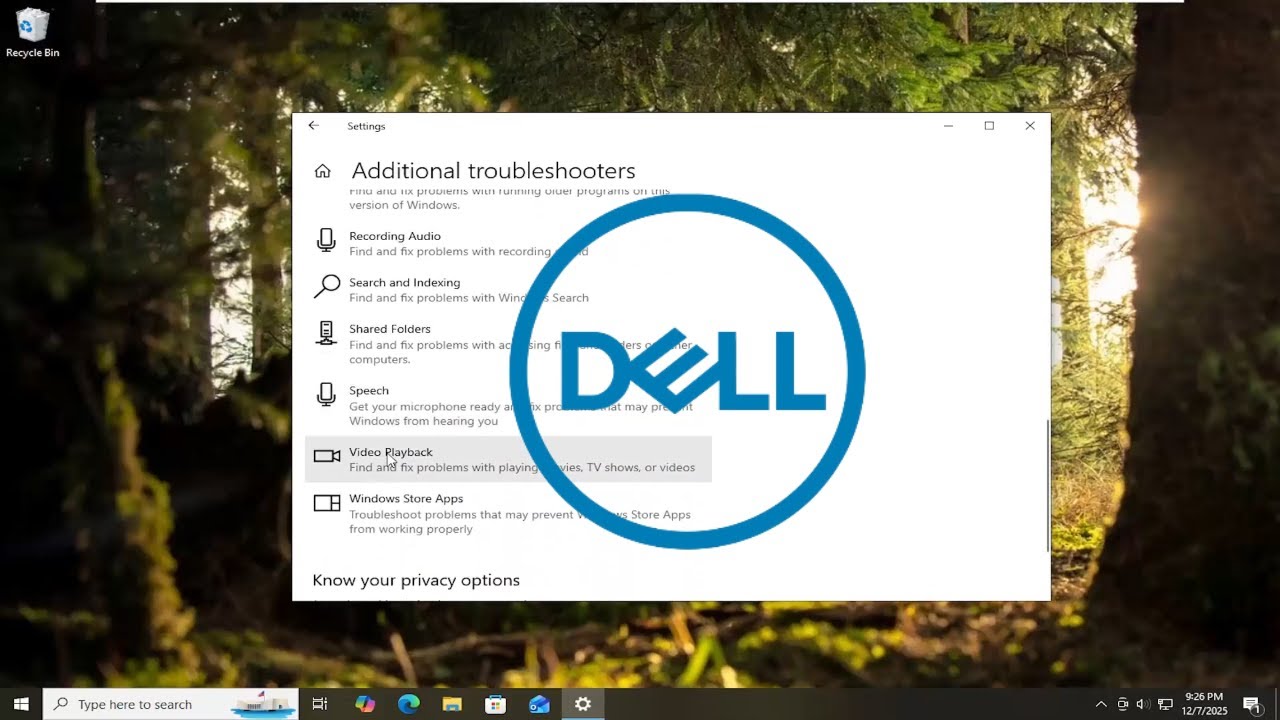Select the Recycle Bin desktop icon
Image resolution: width=1280 pixels, height=720 pixels.
point(33,33)
